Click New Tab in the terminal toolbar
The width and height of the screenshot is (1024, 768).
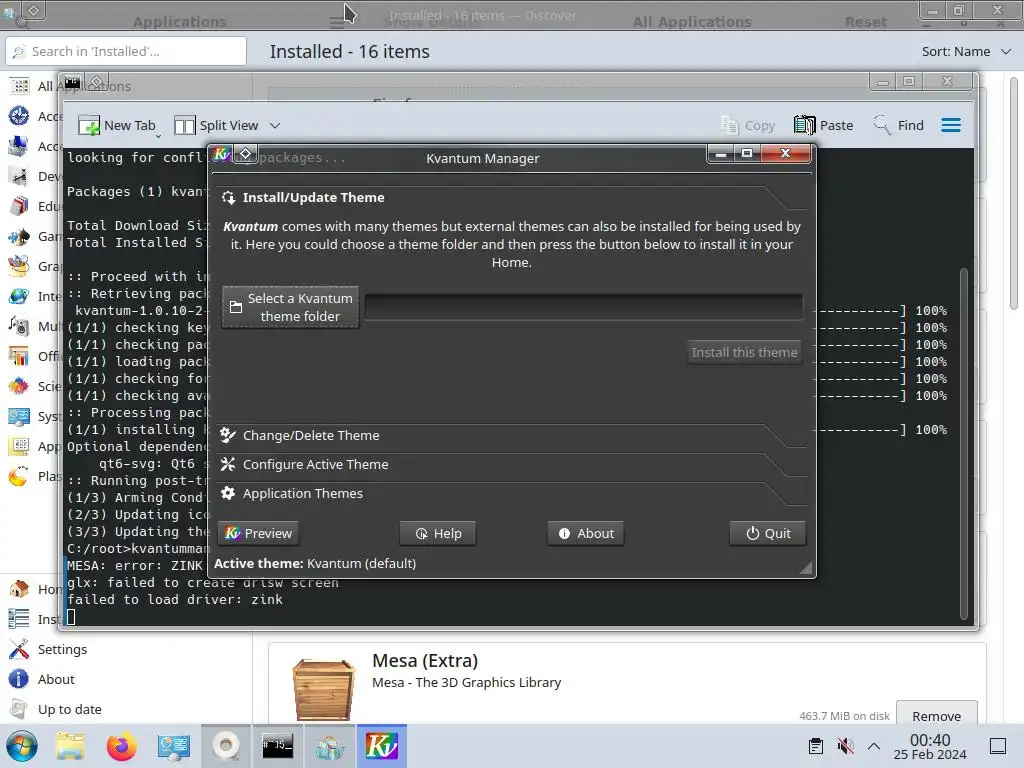click(118, 125)
